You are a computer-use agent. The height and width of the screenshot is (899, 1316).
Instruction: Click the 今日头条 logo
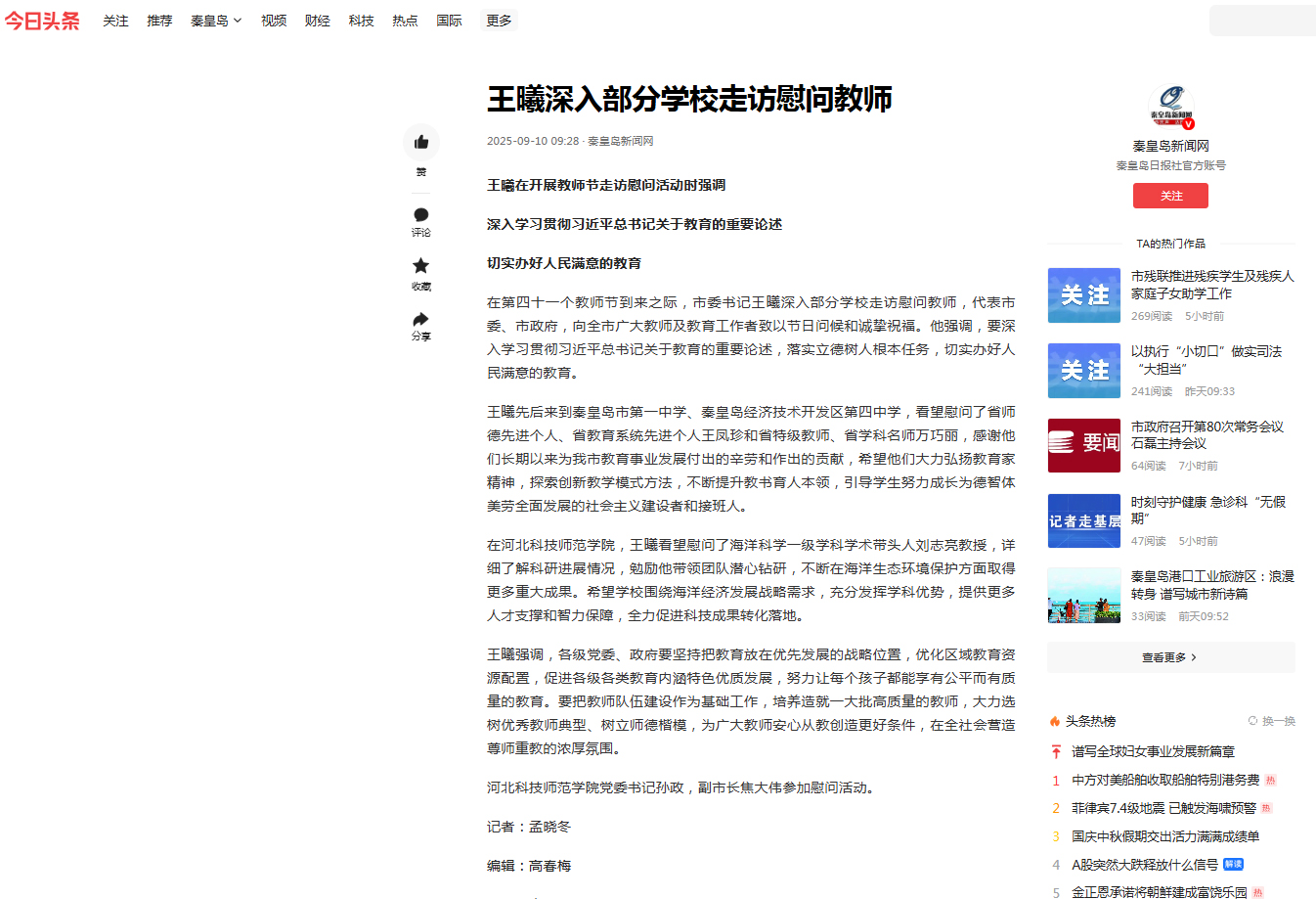pyautogui.click(x=42, y=21)
